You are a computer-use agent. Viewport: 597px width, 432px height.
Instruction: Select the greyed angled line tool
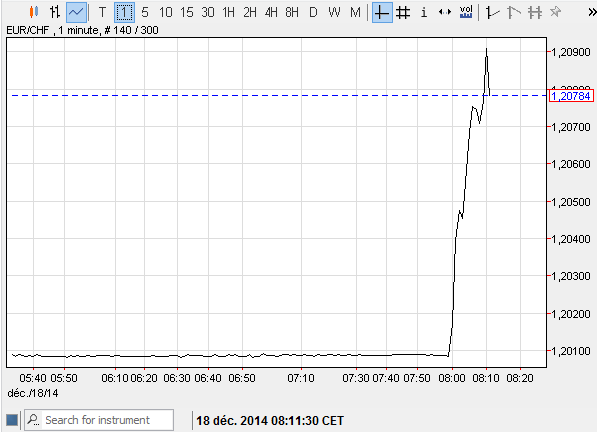(x=514, y=13)
